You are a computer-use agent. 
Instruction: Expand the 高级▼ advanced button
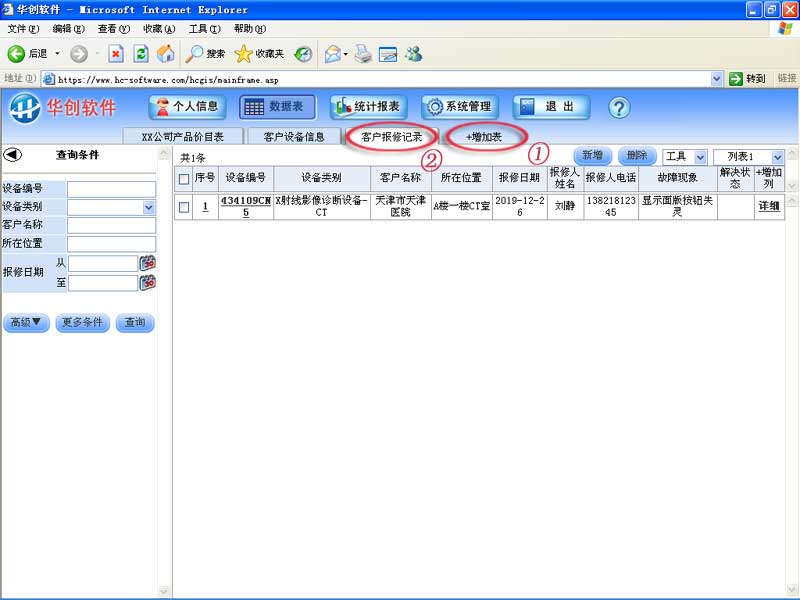point(26,322)
